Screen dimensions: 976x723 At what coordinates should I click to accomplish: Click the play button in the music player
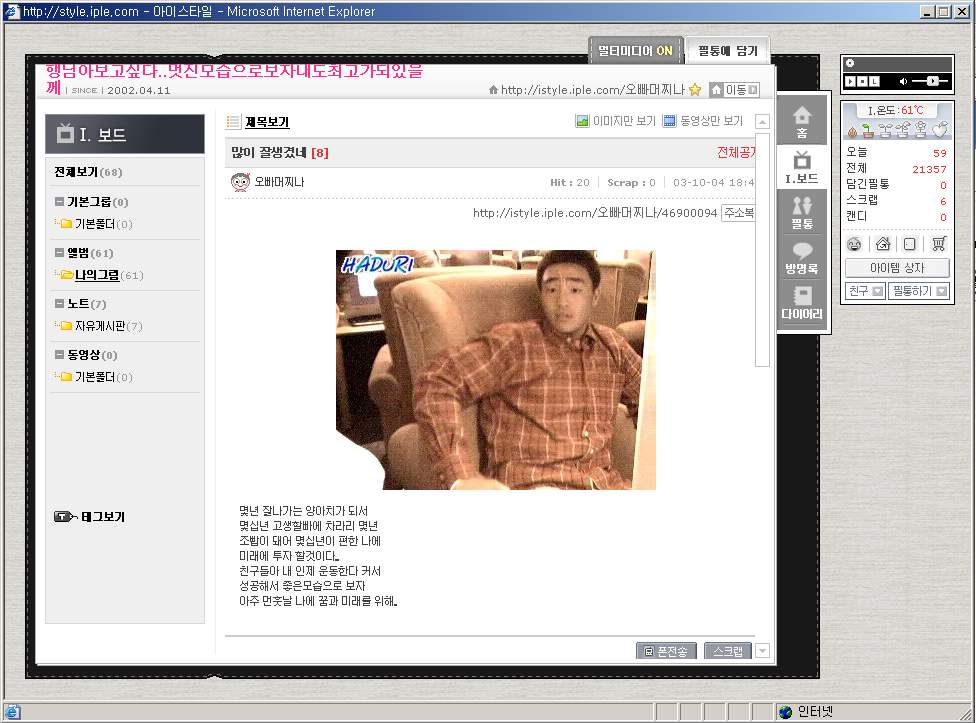click(850, 82)
